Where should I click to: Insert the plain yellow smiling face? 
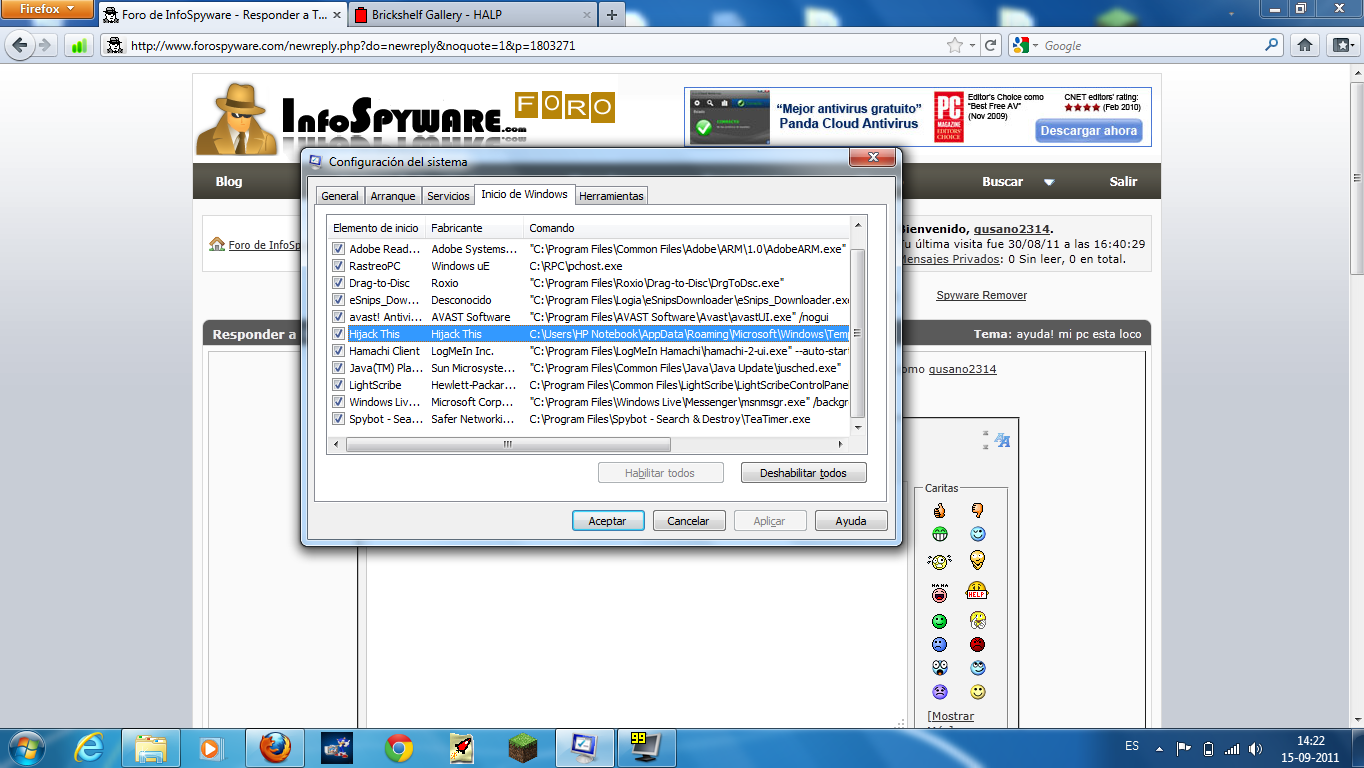[977, 692]
